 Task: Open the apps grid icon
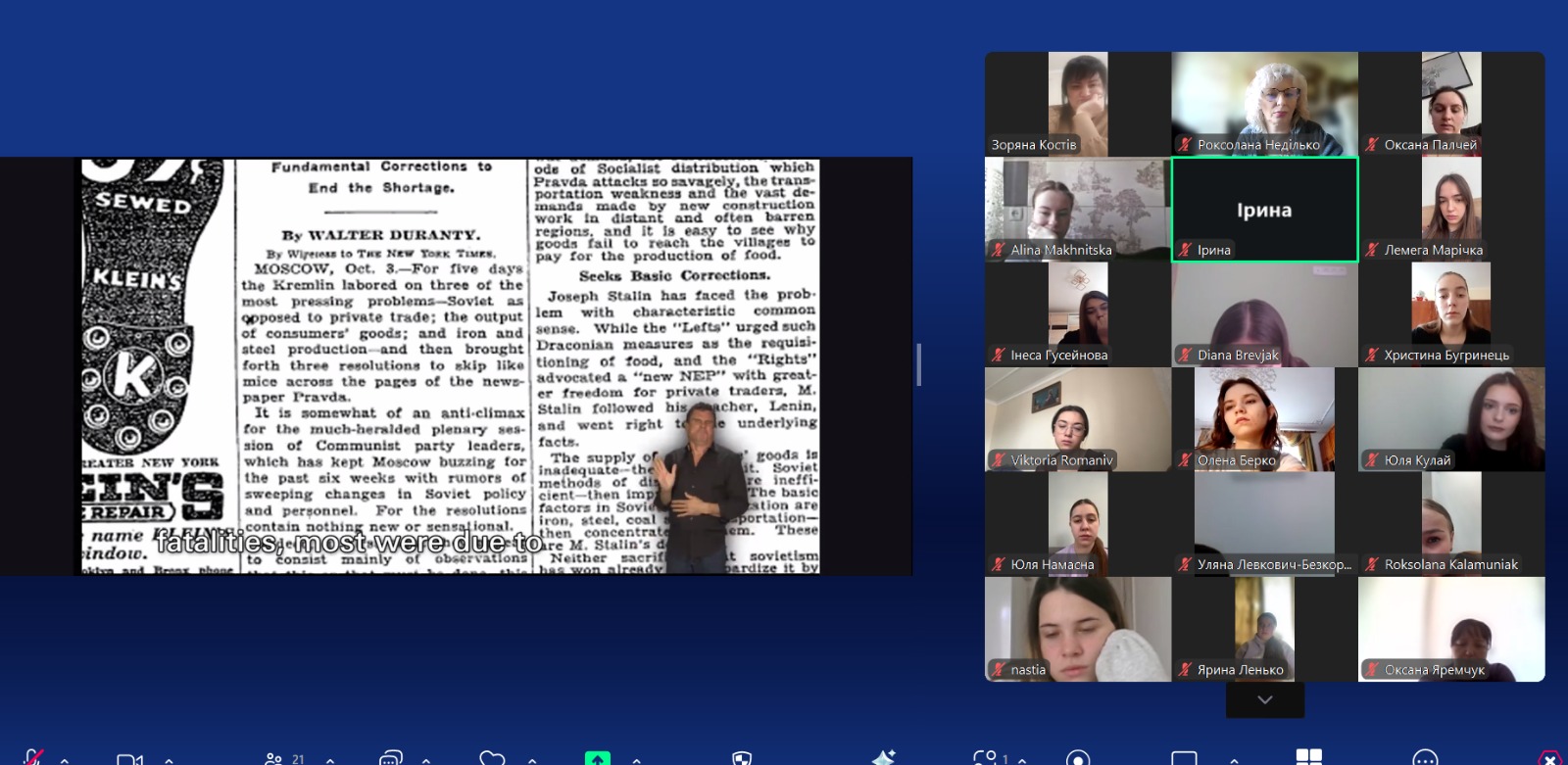[x=1308, y=758]
